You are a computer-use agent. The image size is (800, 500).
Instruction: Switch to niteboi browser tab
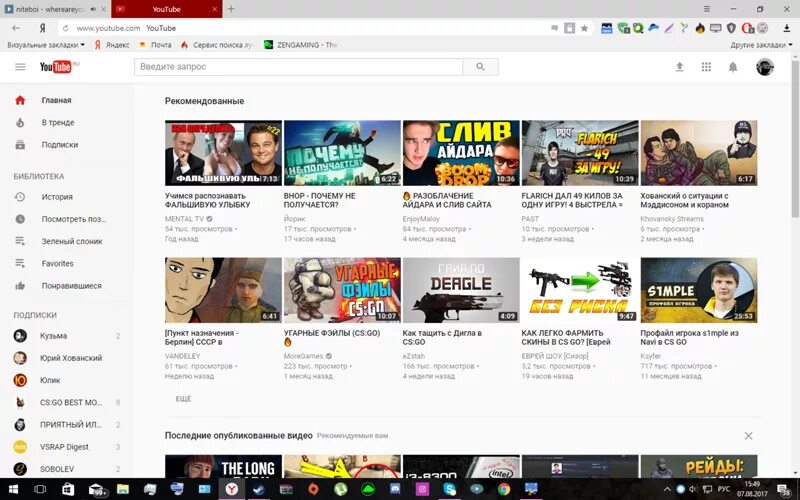click(55, 9)
